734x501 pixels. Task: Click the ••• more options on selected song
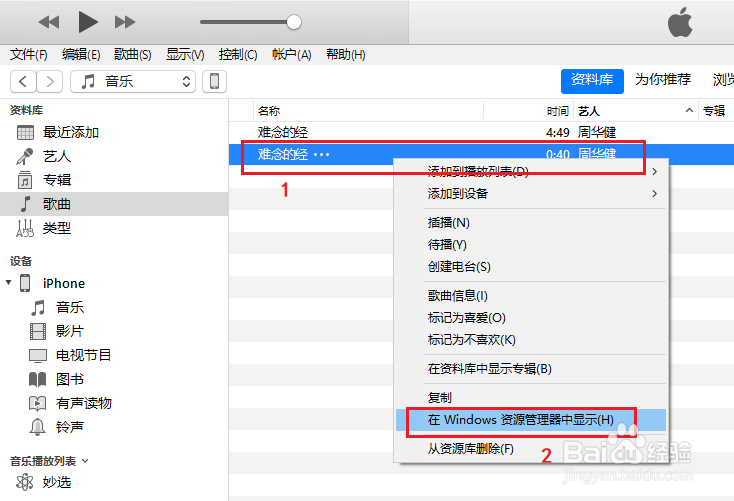tap(322, 155)
